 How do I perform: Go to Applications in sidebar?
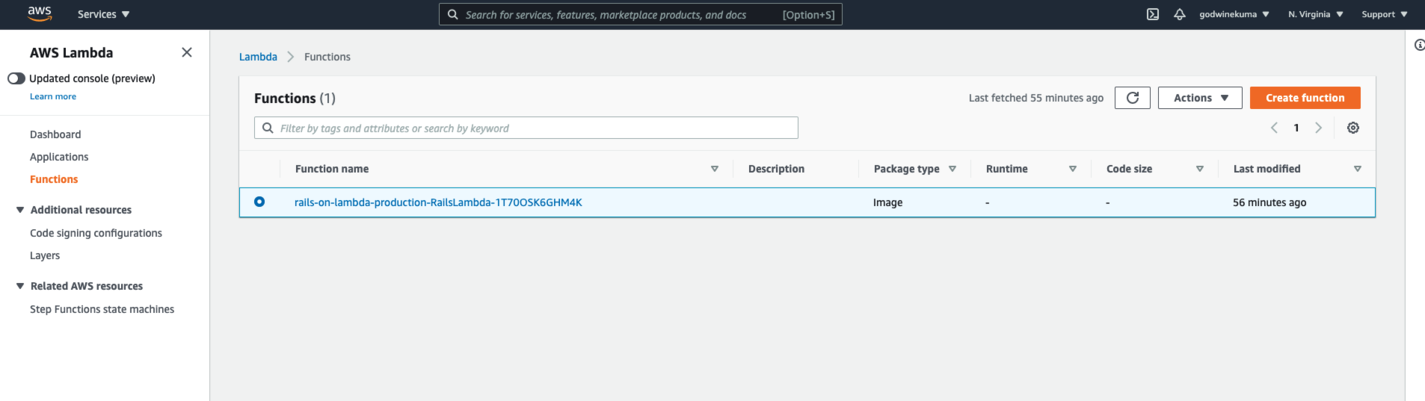pyautogui.click(x=59, y=157)
